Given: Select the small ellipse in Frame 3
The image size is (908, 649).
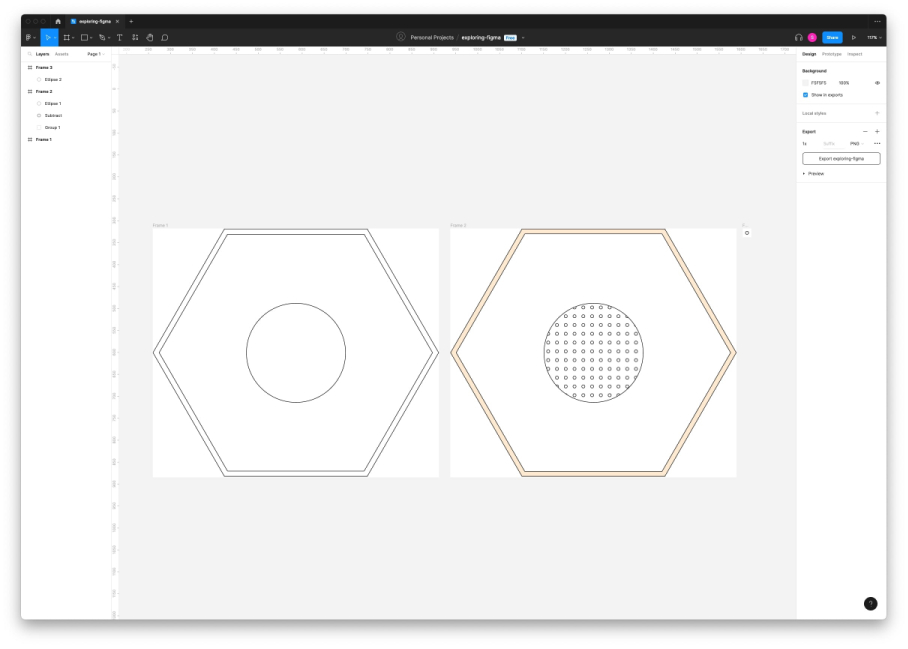Looking at the screenshot, I should point(747,233).
